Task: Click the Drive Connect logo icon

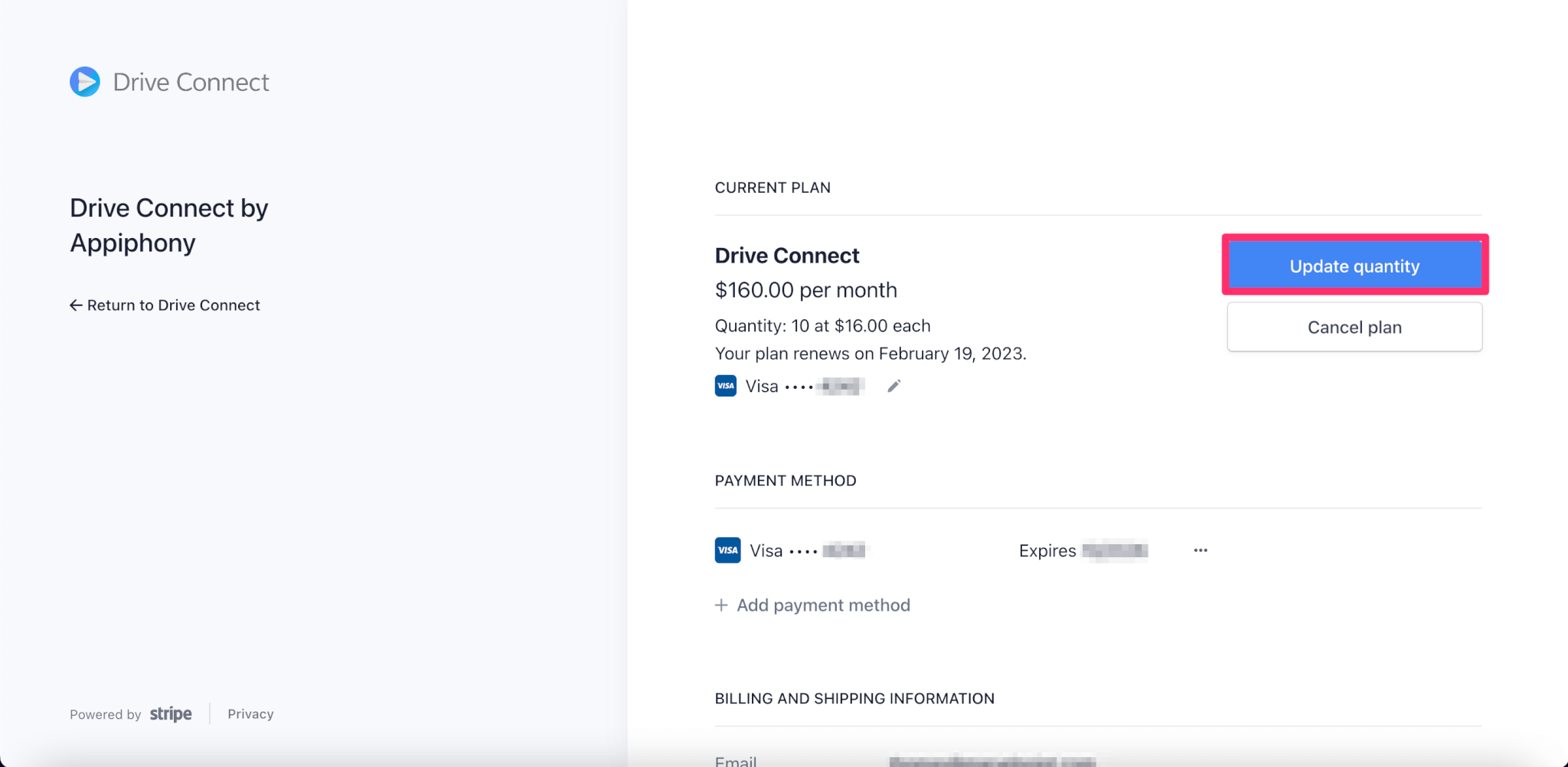Action: (x=85, y=82)
